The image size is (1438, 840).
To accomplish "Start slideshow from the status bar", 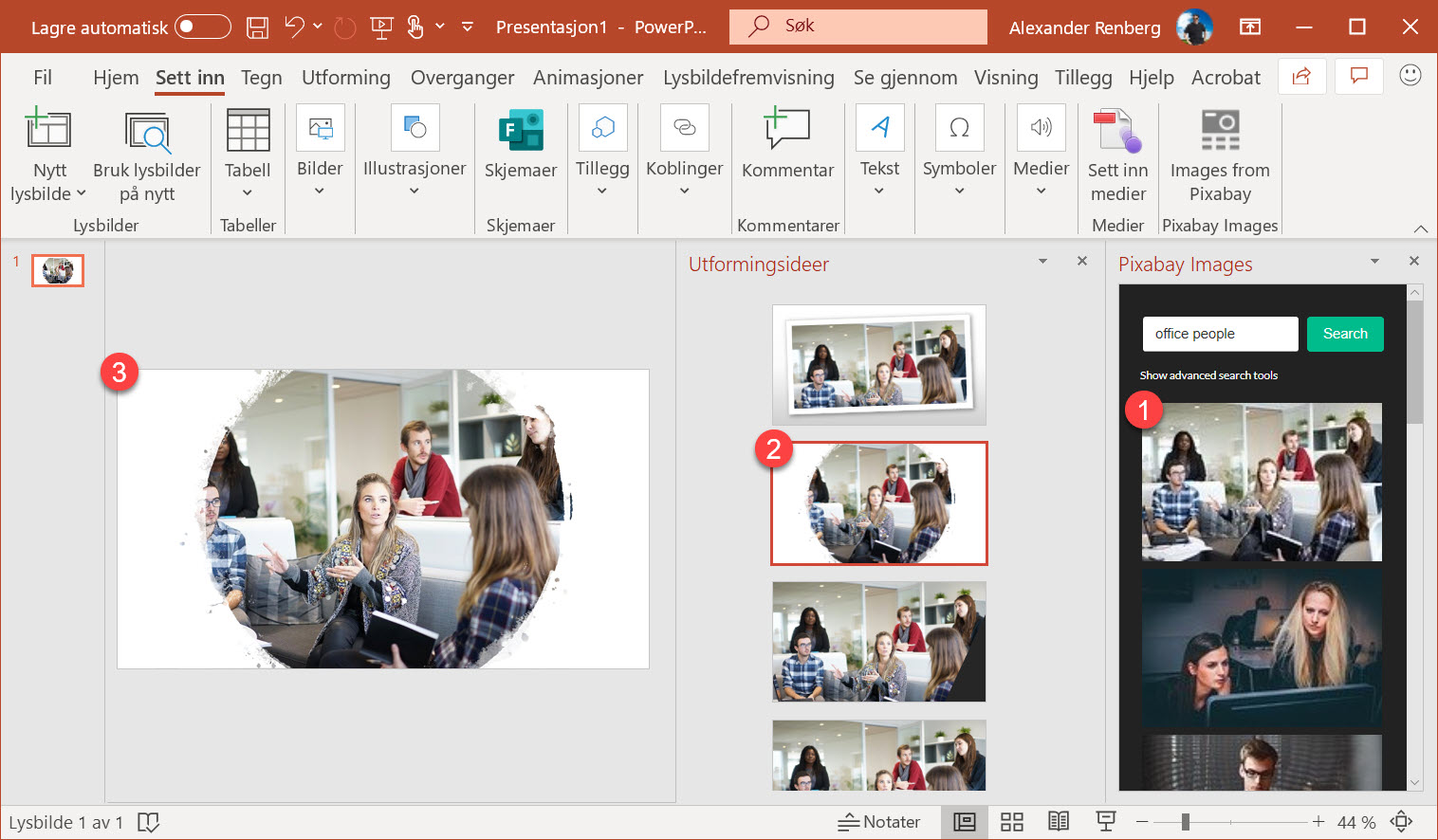I will click(1105, 821).
